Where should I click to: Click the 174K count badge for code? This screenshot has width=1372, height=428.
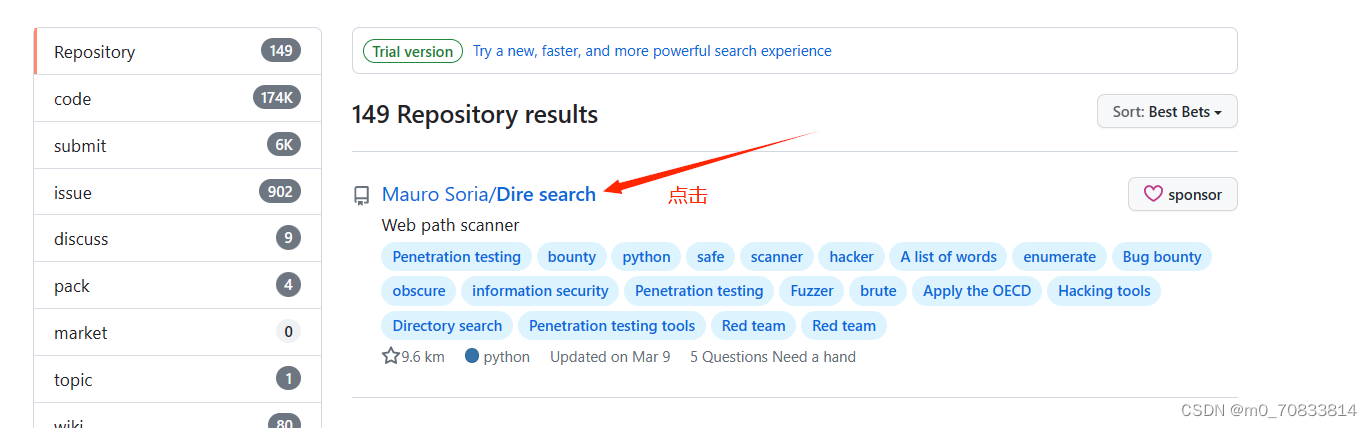(x=277, y=98)
